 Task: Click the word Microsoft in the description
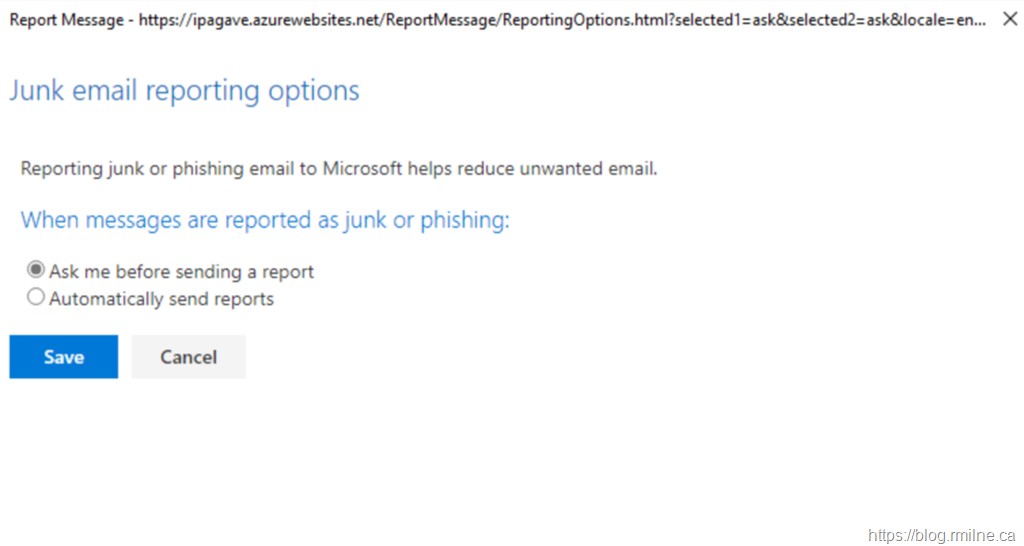(361, 168)
